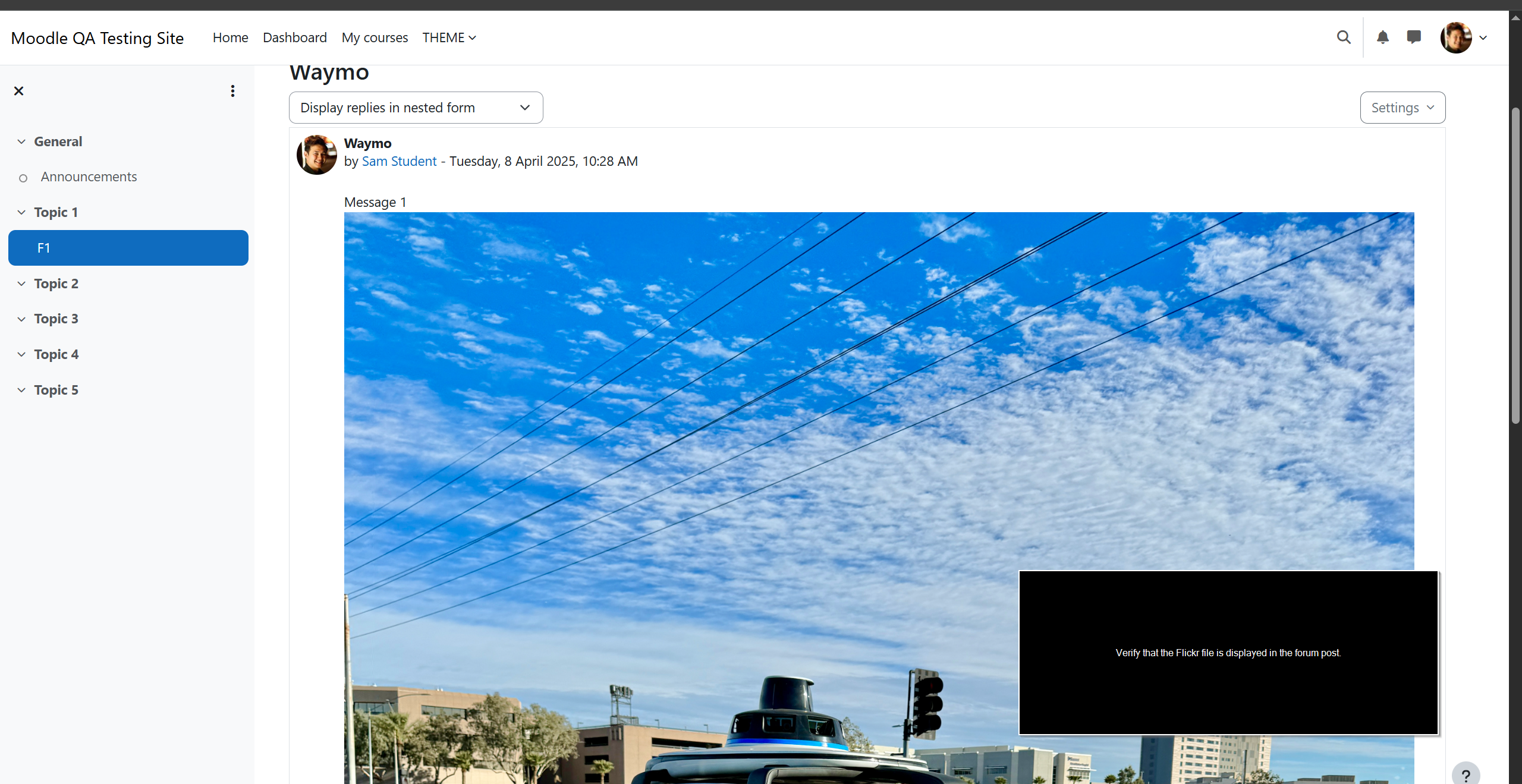Collapse the Topic 2 chevron
The image size is (1522, 784).
(x=21, y=284)
